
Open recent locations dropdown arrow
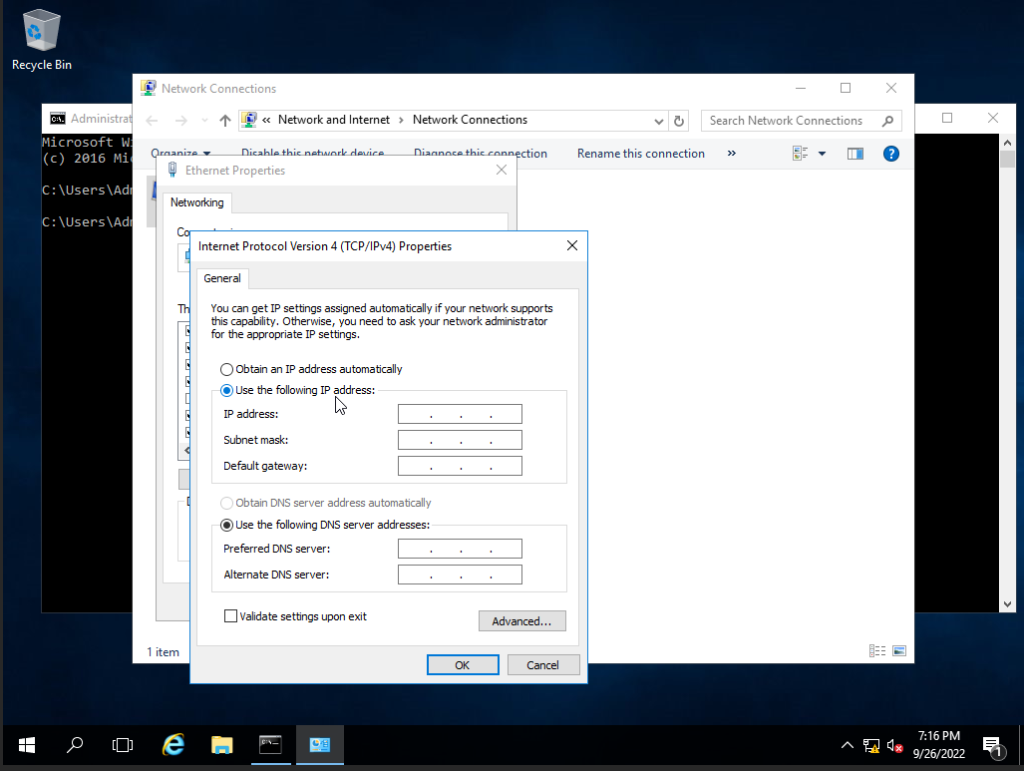pyautogui.click(x=204, y=120)
